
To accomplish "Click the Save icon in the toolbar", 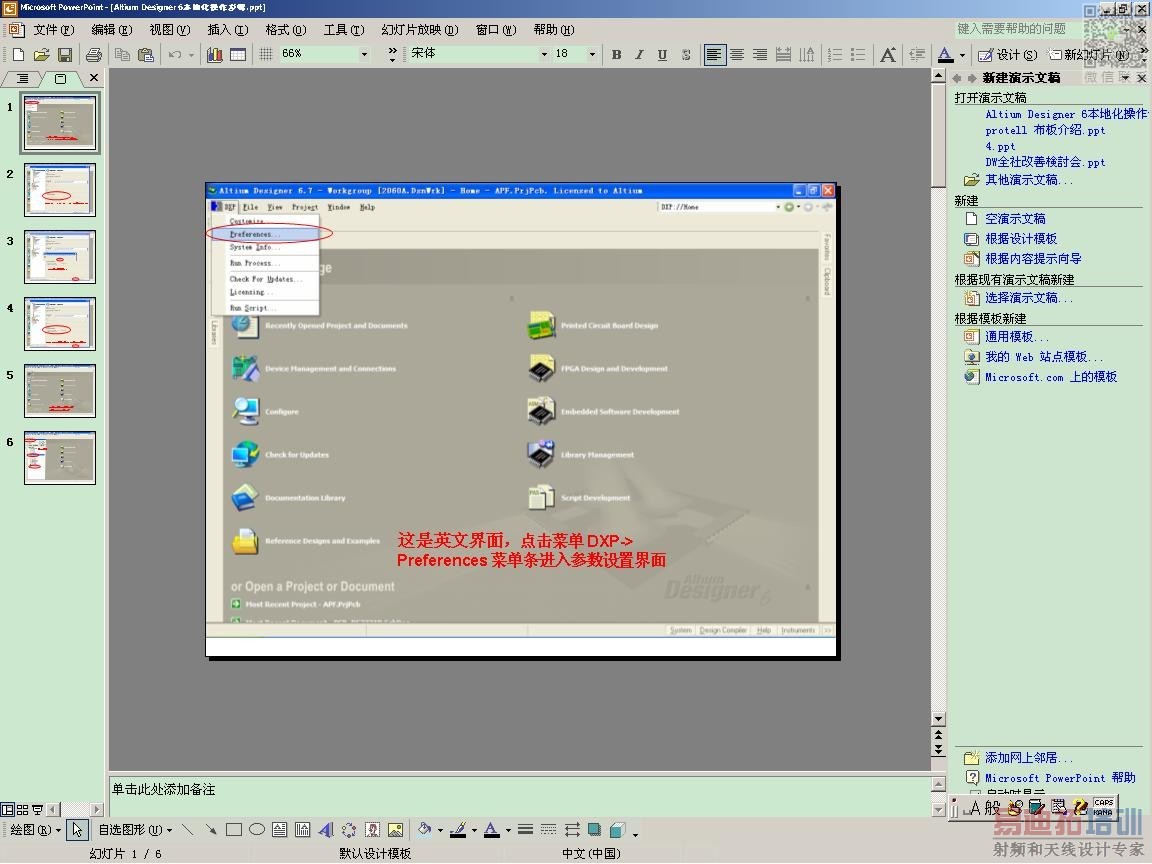I will click(65, 55).
